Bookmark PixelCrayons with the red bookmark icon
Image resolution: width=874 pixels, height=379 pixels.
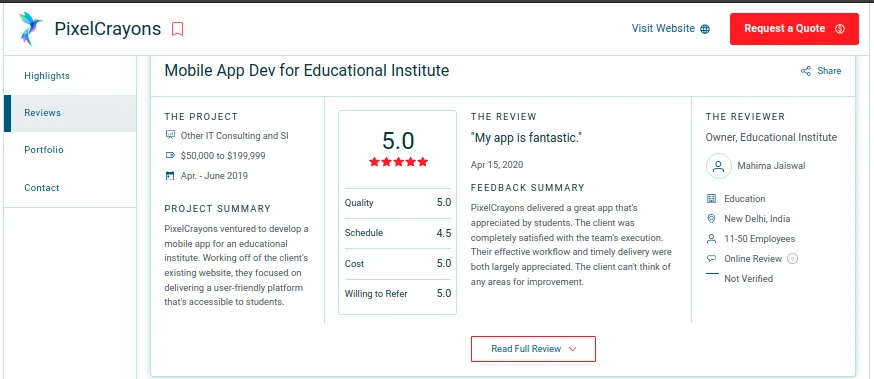coord(177,29)
